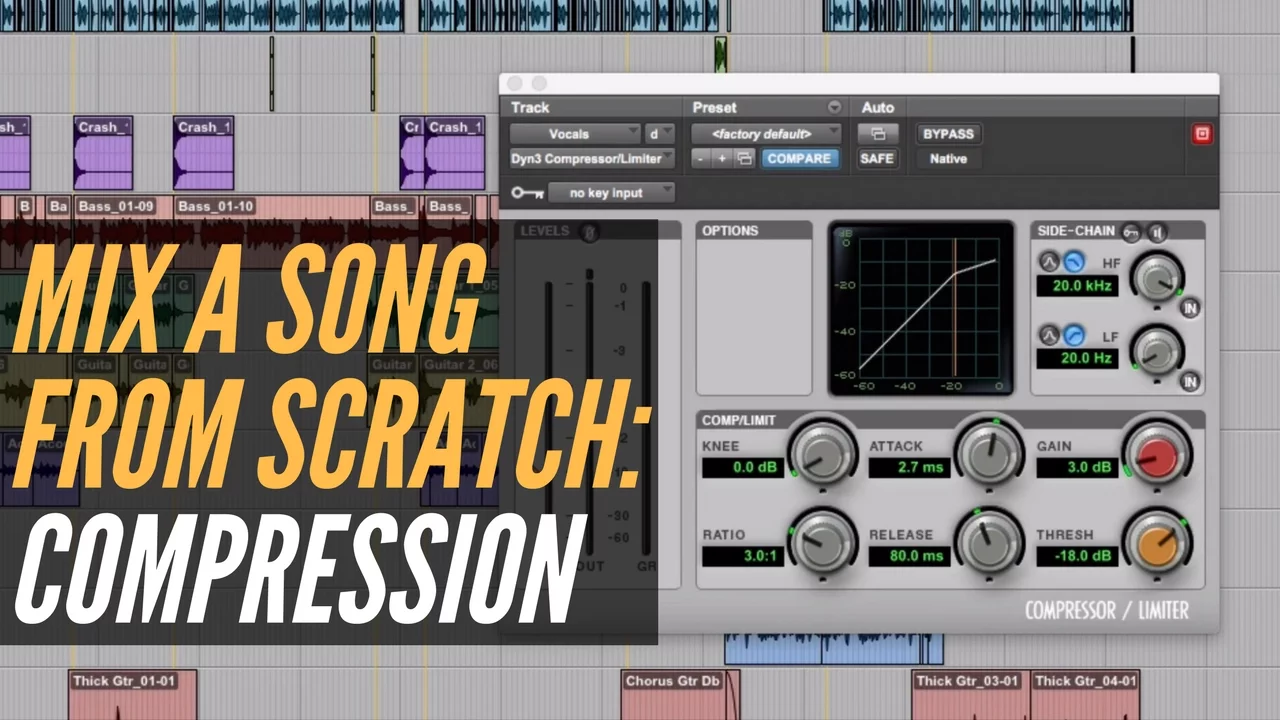Image resolution: width=1280 pixels, height=720 pixels.
Task: Select the Thick Gtr_03-01 clip
Action: click(970, 695)
